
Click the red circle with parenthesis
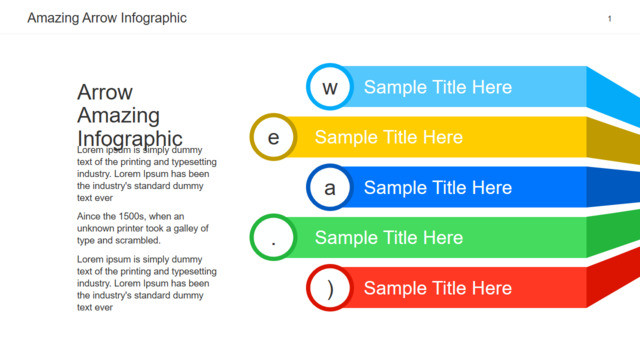[330, 288]
